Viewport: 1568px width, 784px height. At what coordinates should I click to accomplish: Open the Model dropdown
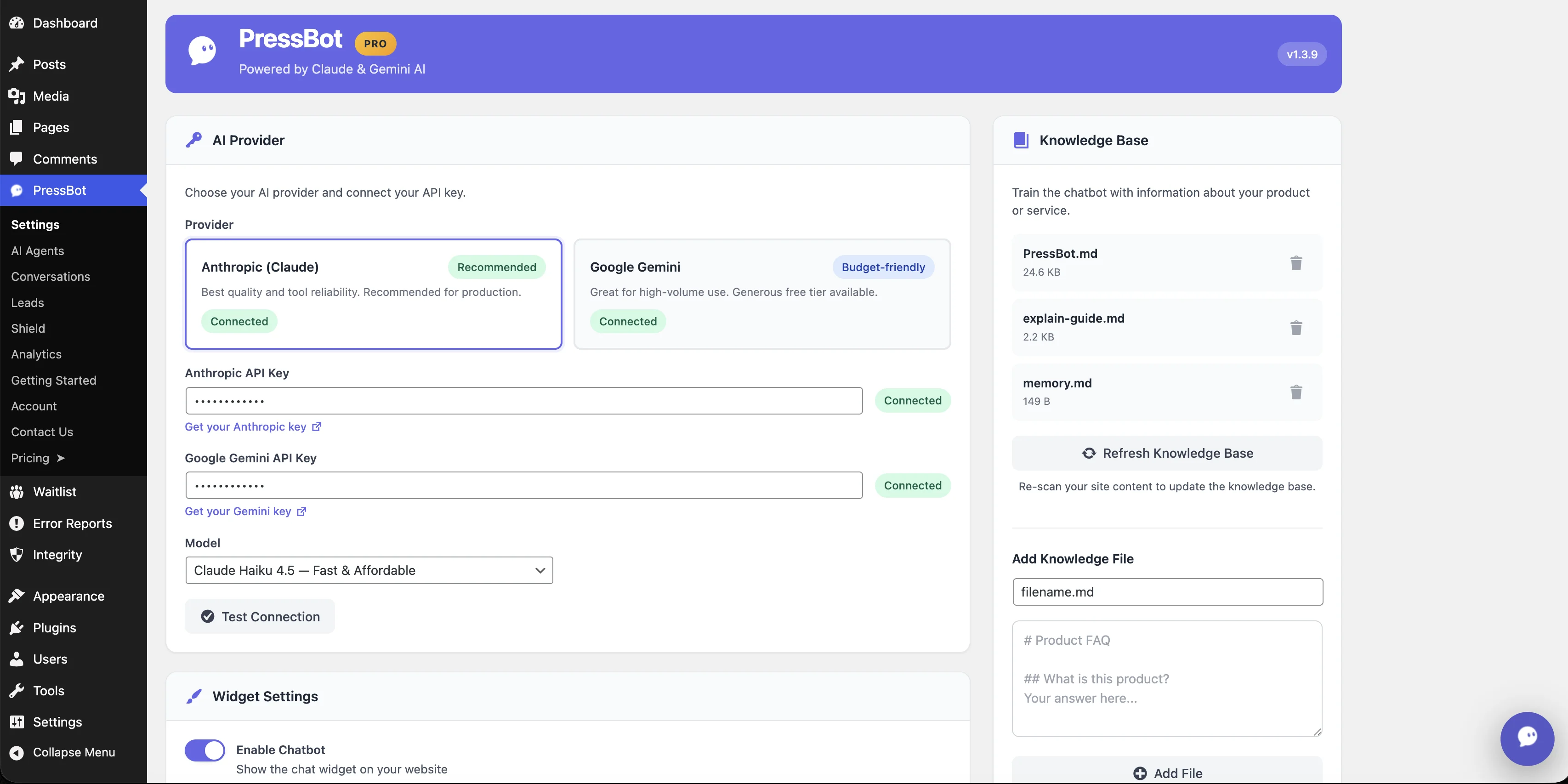368,570
